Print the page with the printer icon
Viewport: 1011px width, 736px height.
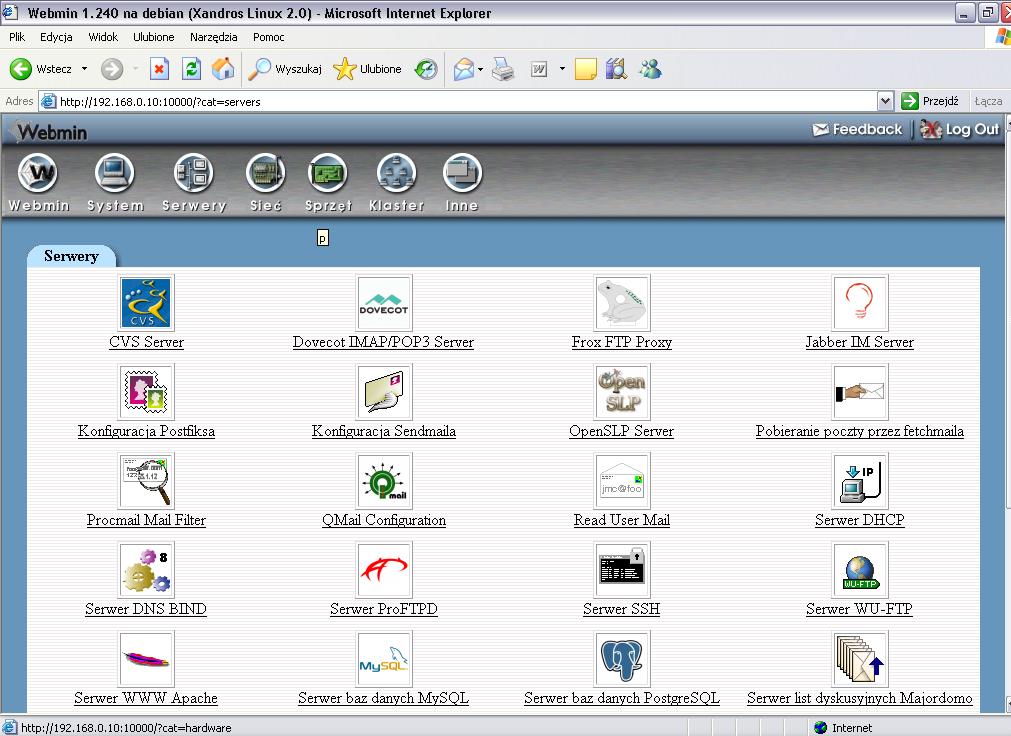click(503, 68)
